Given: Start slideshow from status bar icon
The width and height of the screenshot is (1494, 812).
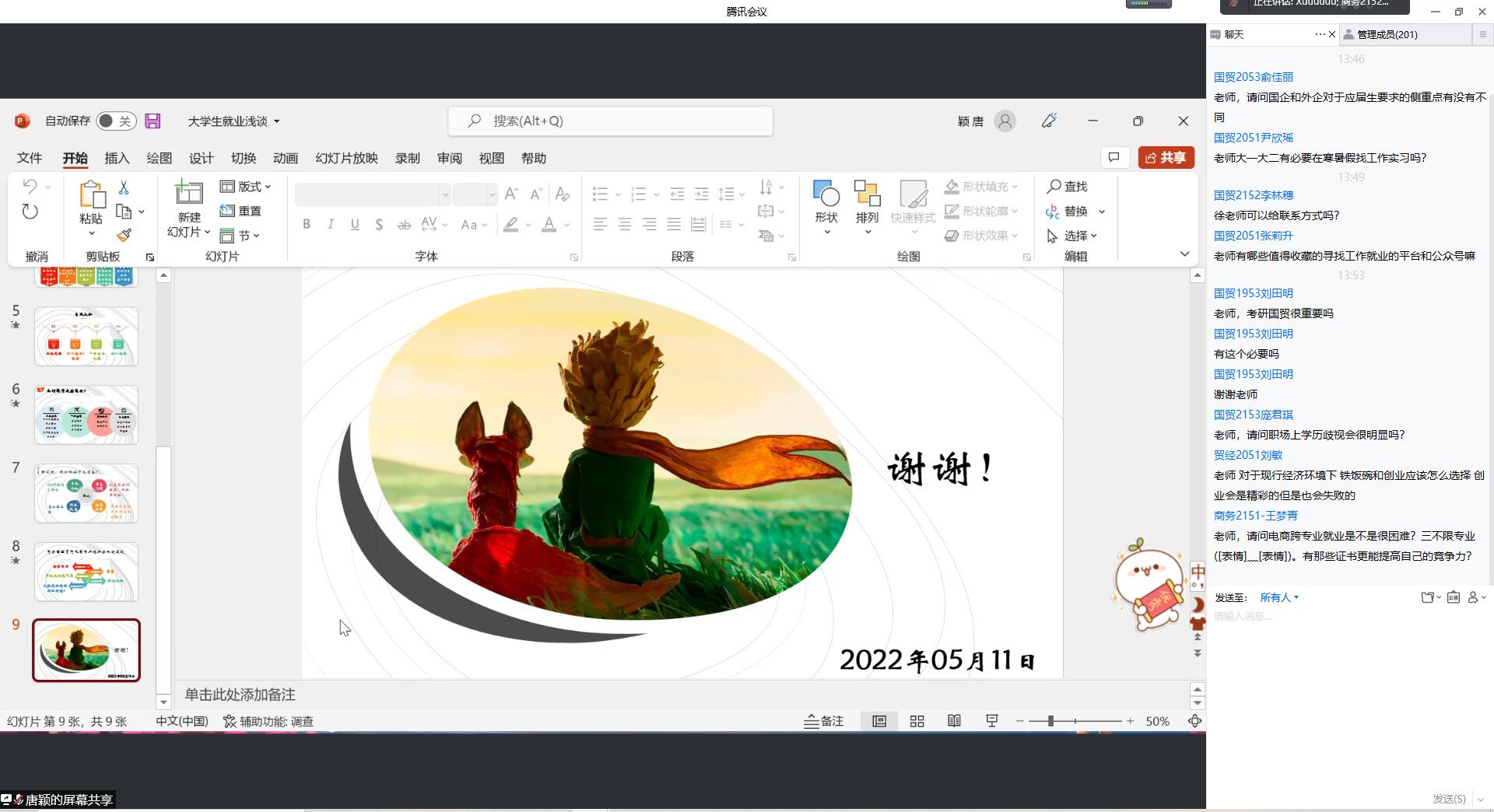Looking at the screenshot, I should (x=991, y=721).
